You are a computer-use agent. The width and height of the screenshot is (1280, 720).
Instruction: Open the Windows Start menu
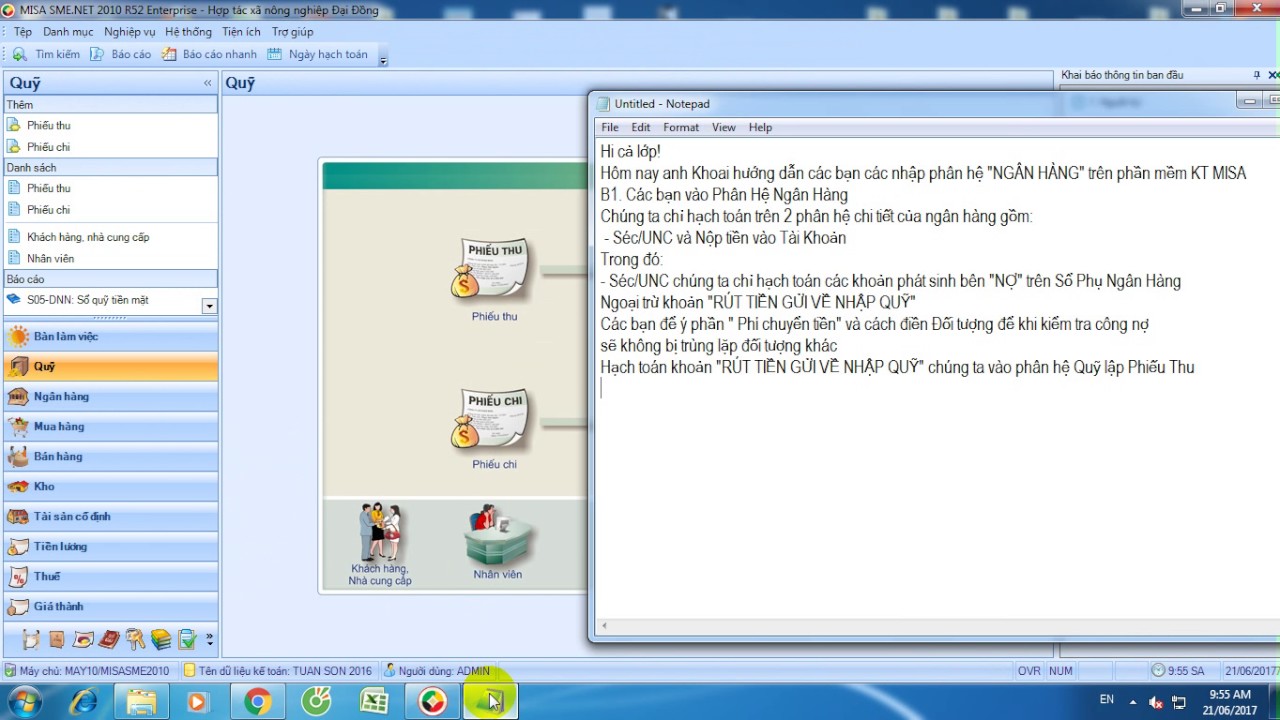24,702
